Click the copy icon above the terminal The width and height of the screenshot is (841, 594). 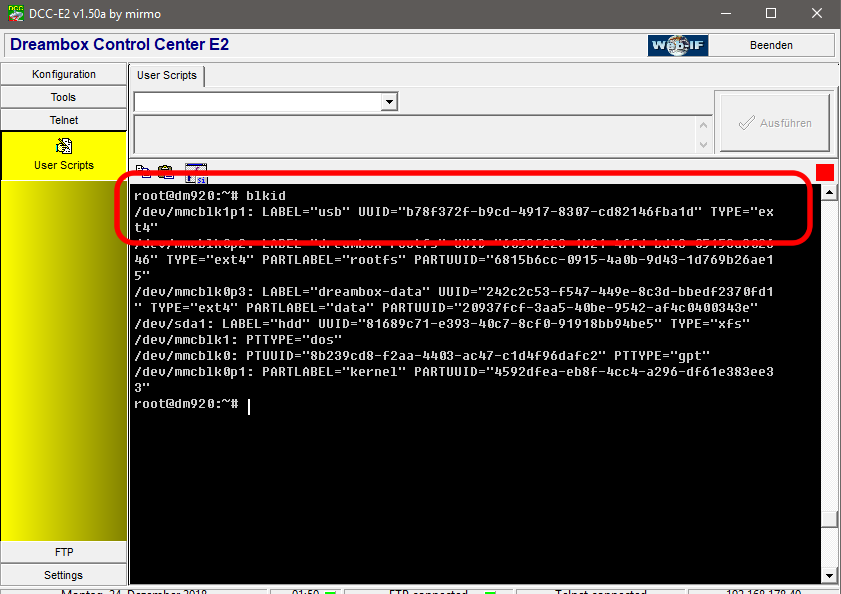[143, 172]
